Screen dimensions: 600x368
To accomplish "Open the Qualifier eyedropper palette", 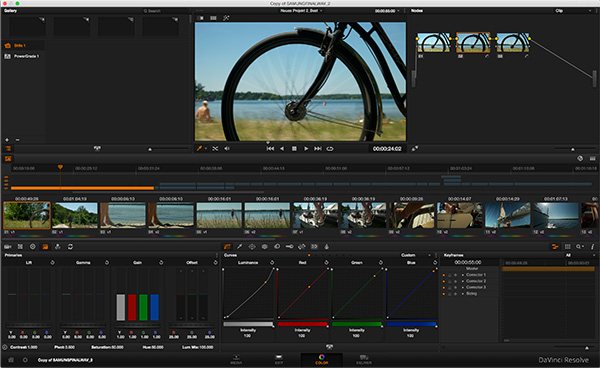I will pyautogui.click(x=240, y=247).
